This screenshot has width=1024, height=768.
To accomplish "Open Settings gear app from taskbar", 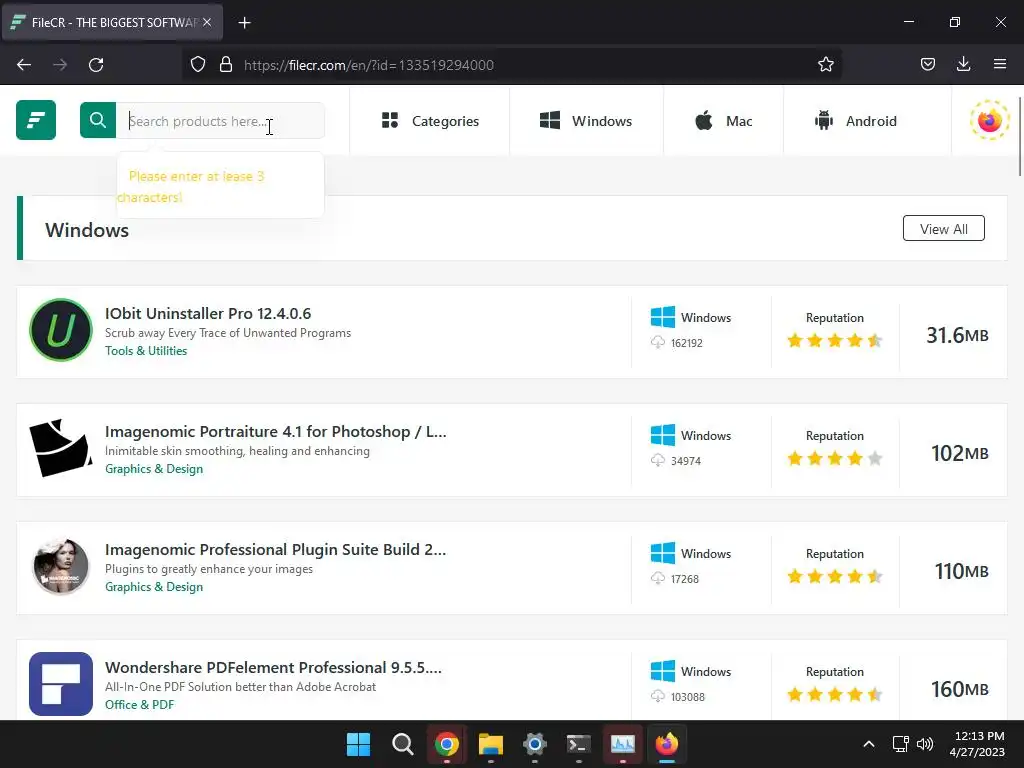I will click(534, 744).
